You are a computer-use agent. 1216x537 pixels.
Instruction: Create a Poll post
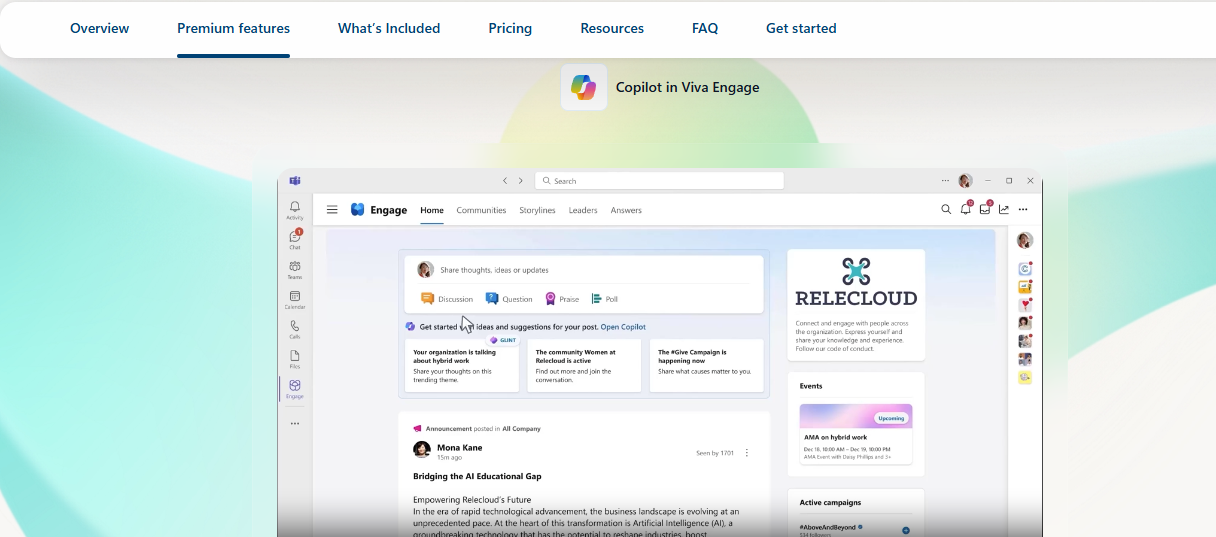point(605,299)
